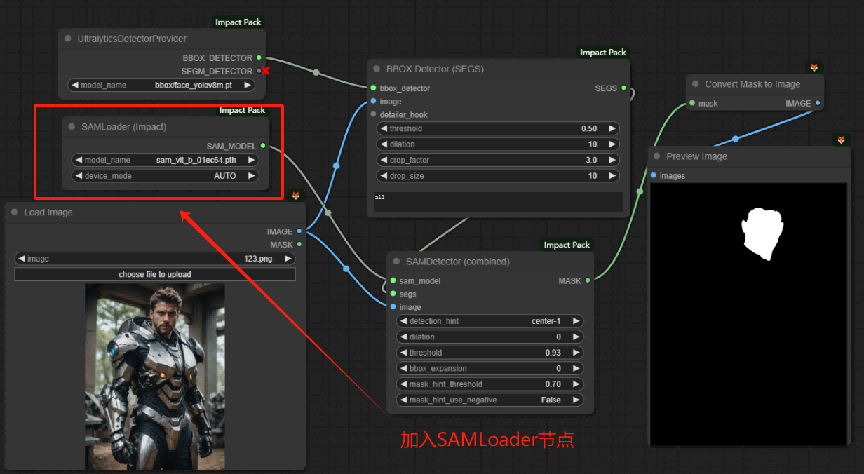Open the detection_hint center-1 dropdown
864x474 pixels.
489,321
